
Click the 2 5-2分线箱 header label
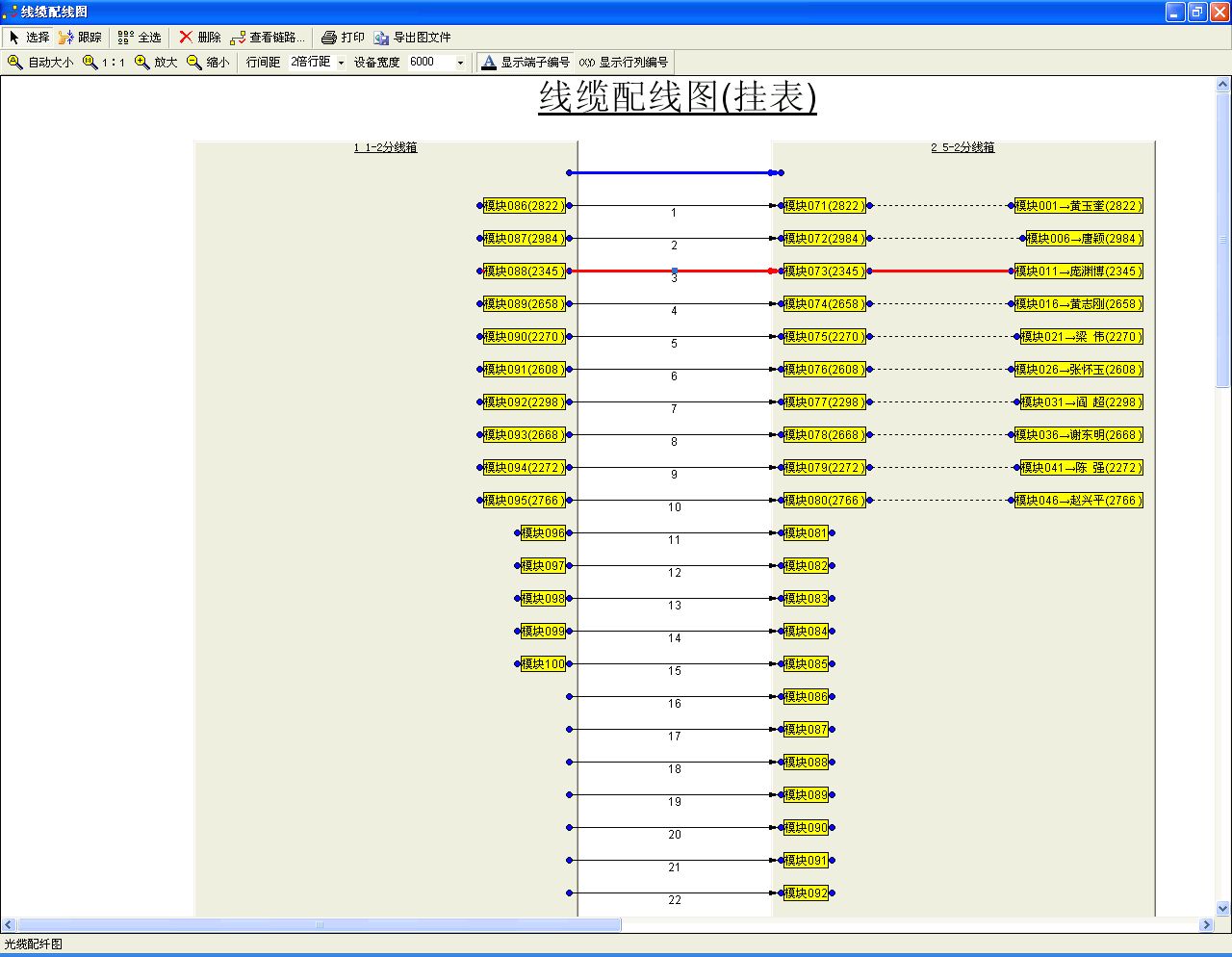962,147
